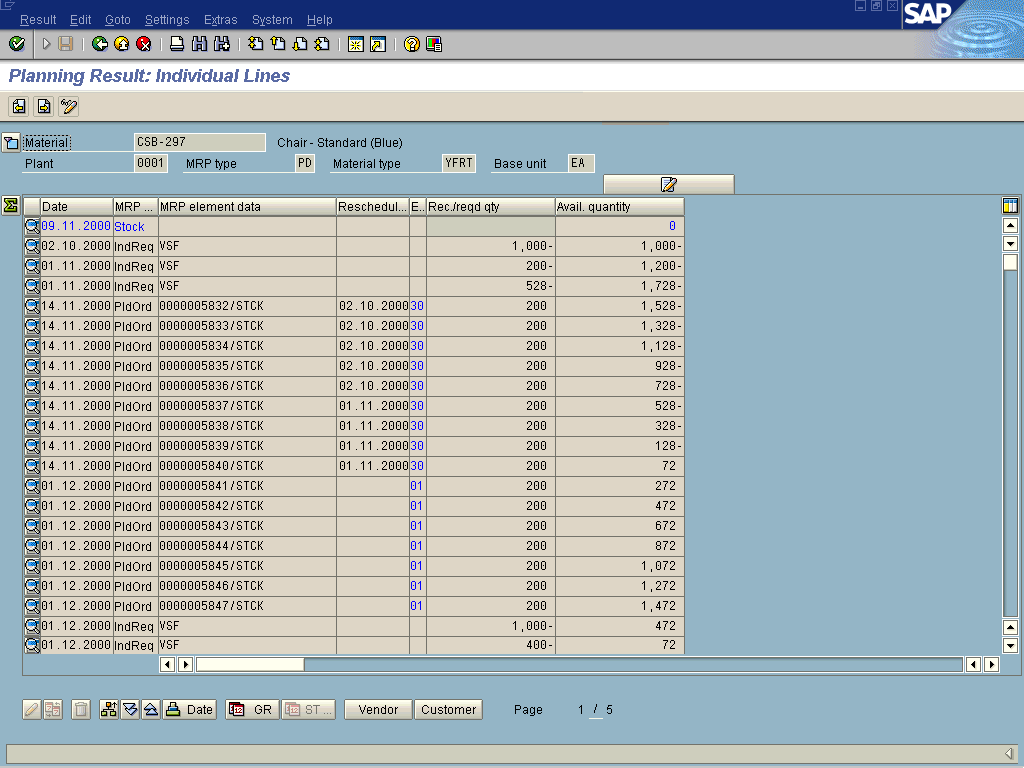1024x768 pixels.
Task: Open the Result menu
Action: click(38, 20)
